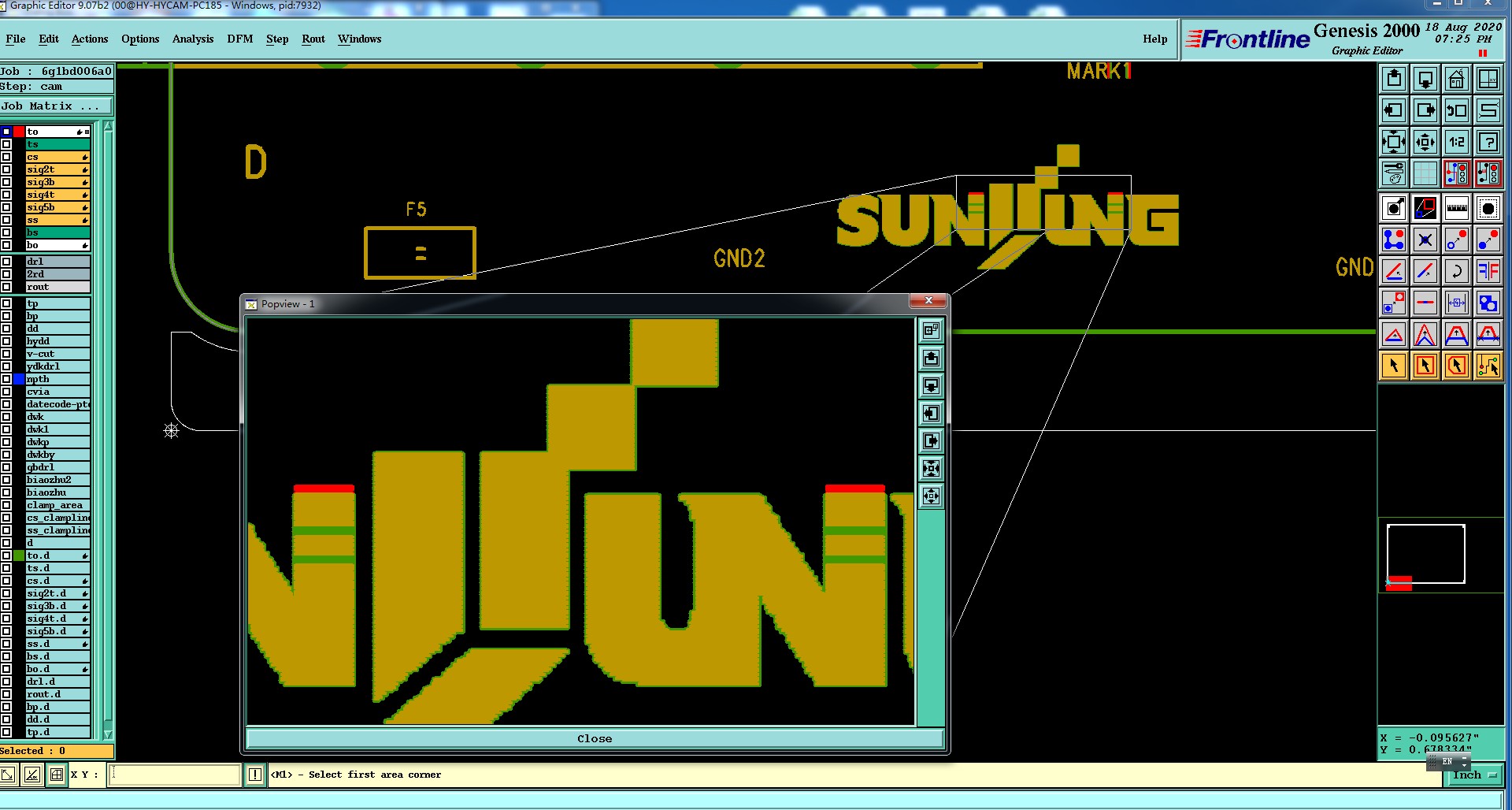Toggle checkbox for layer cs

tap(6, 157)
